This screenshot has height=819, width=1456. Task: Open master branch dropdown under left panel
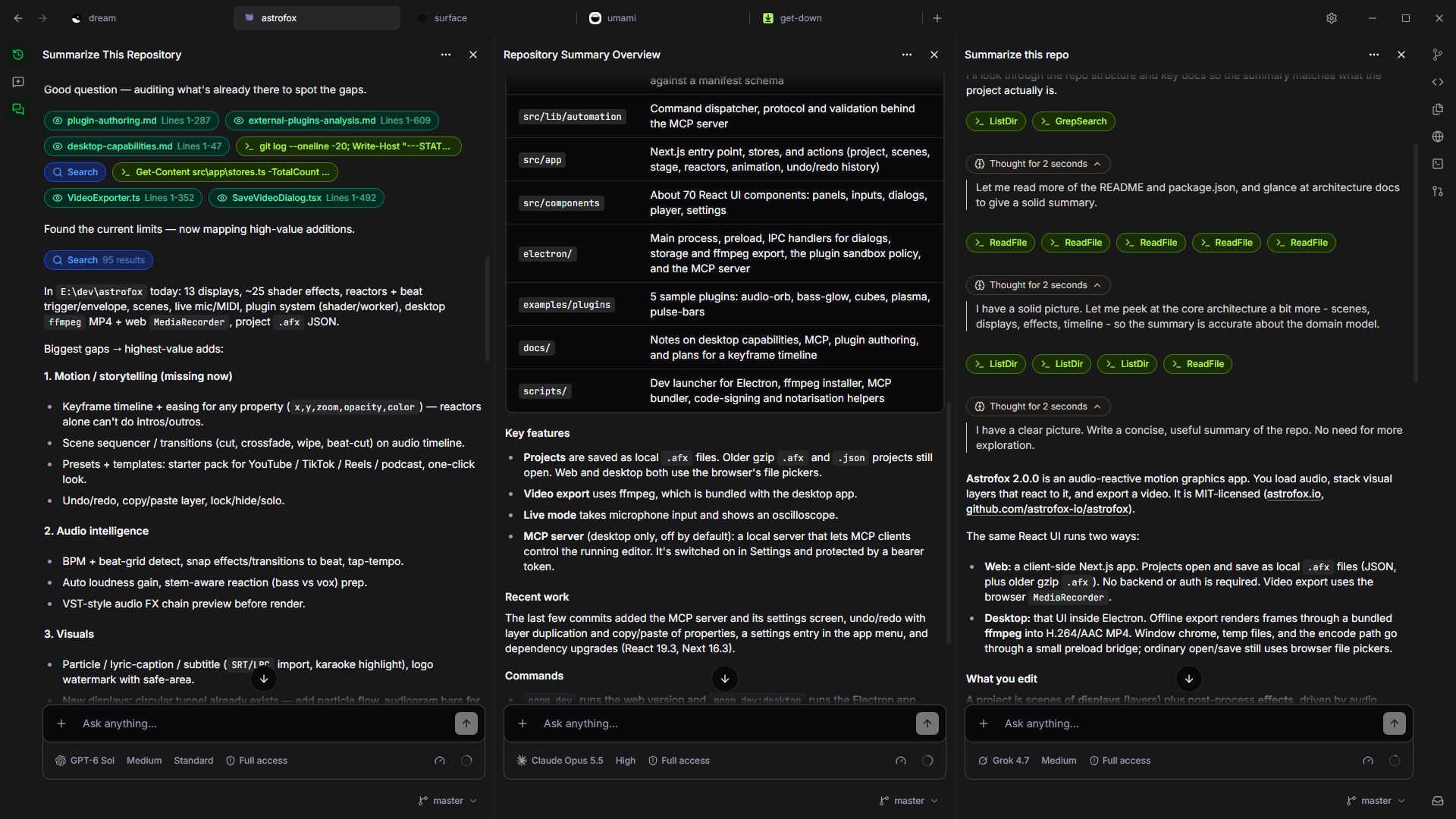[447, 801]
